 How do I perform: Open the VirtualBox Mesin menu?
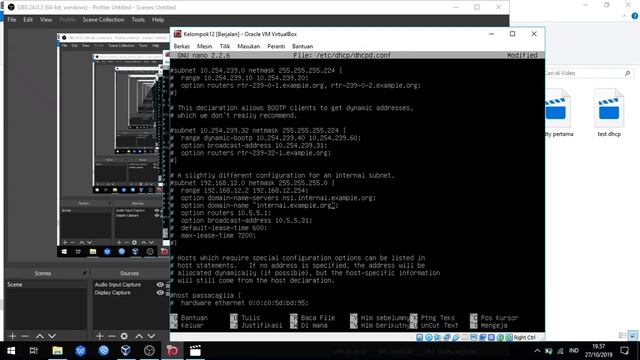pos(204,46)
